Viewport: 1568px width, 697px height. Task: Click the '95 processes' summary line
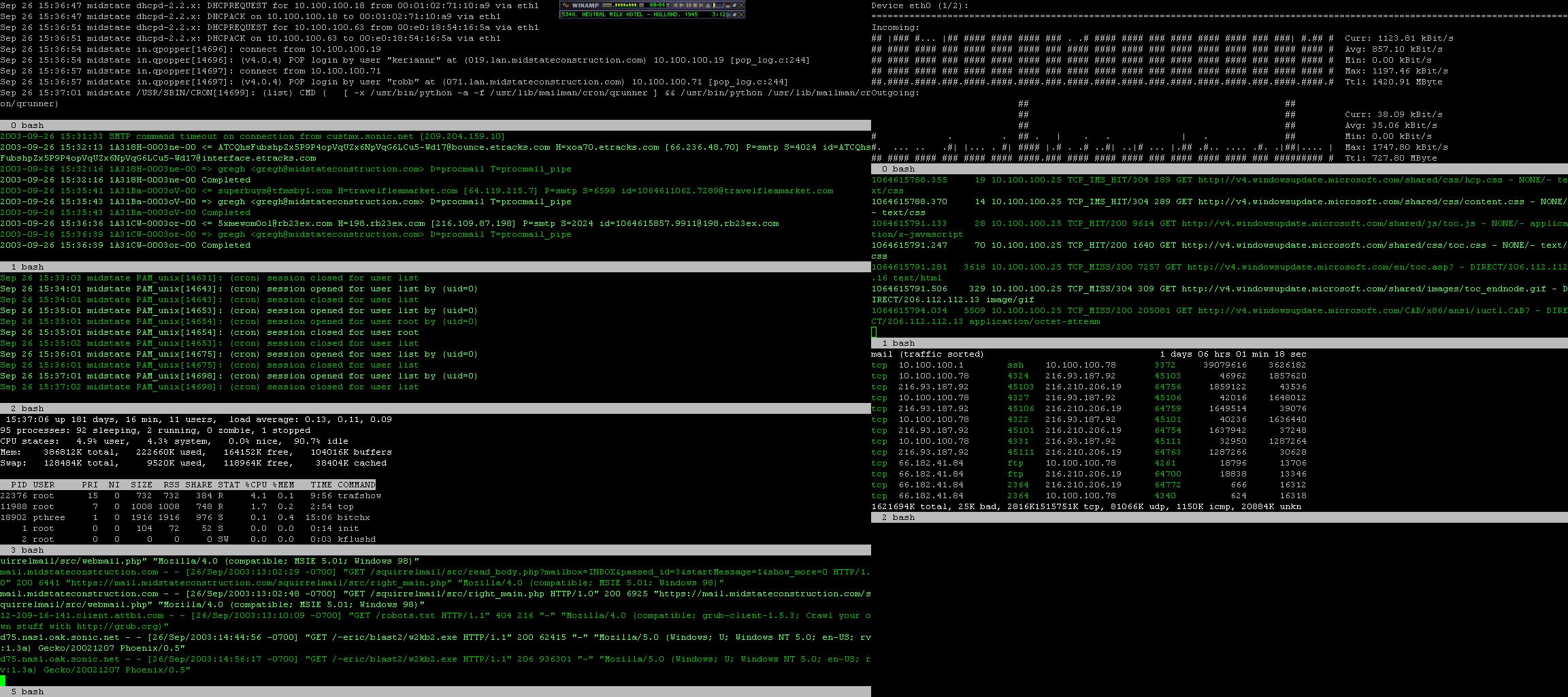155,430
